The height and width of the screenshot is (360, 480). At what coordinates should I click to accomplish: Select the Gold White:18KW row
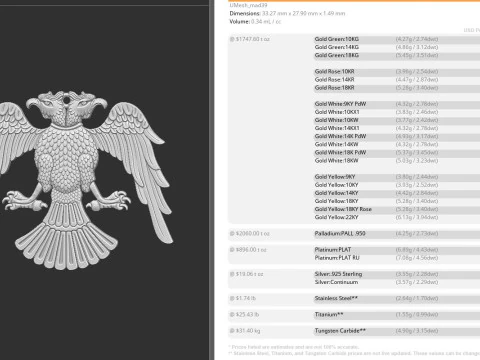[x=397, y=161]
